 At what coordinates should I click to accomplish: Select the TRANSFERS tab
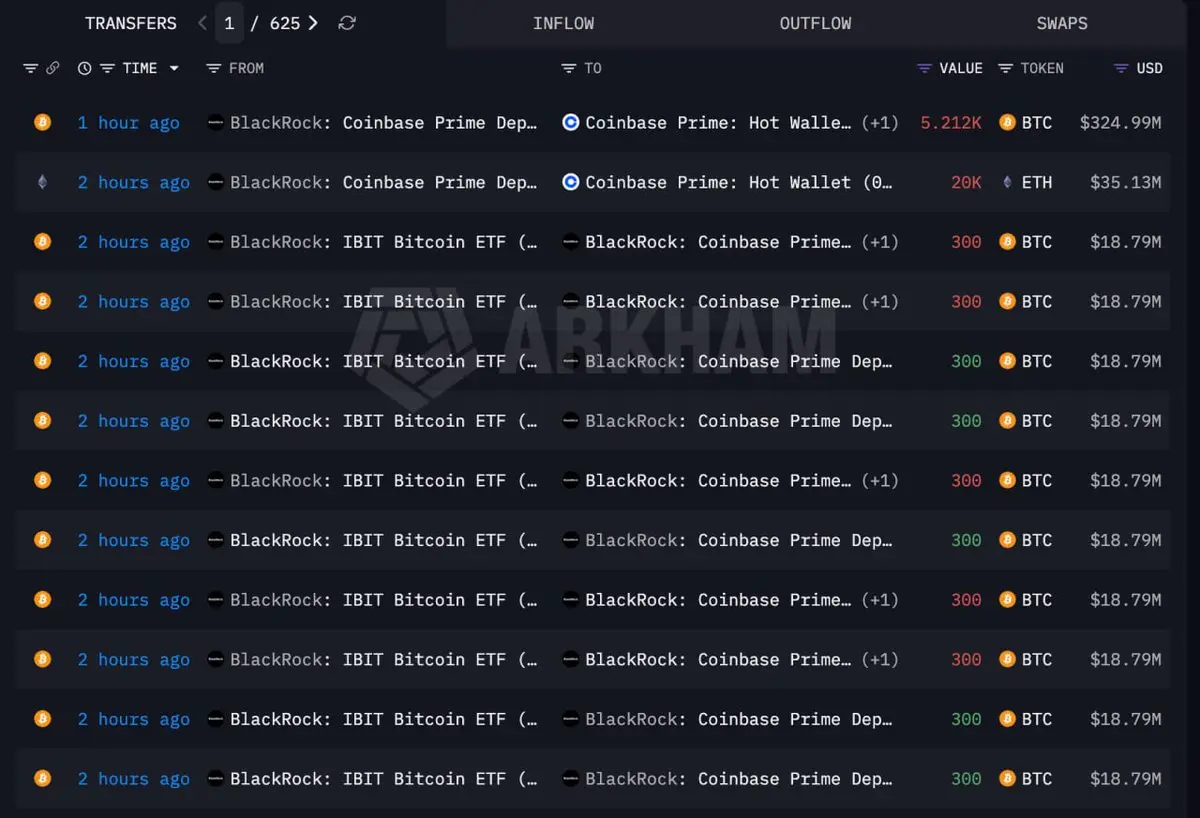131,23
